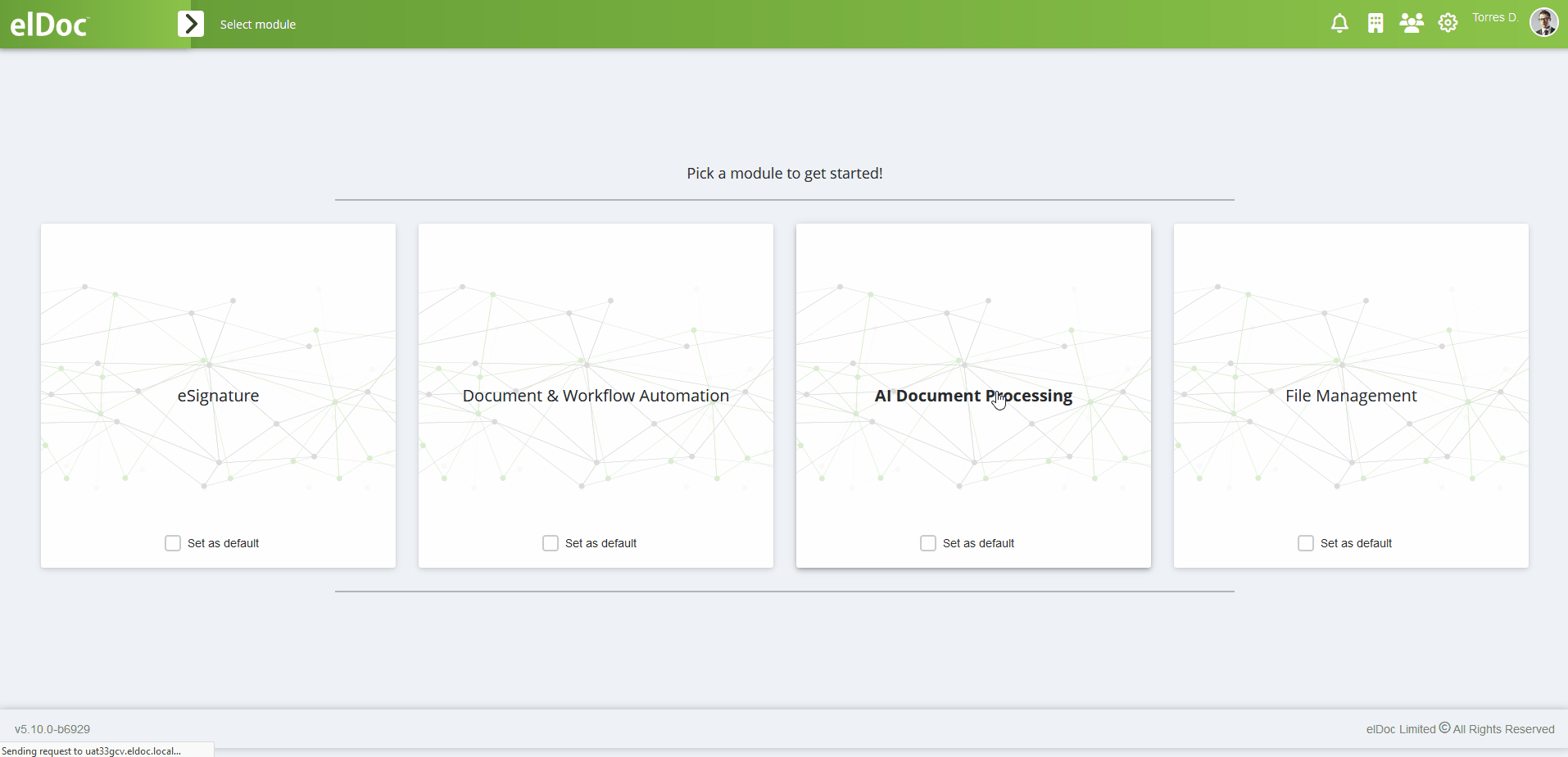1568x757 pixels.
Task: Click the Pick a module heading text
Action: pyautogui.click(x=785, y=174)
